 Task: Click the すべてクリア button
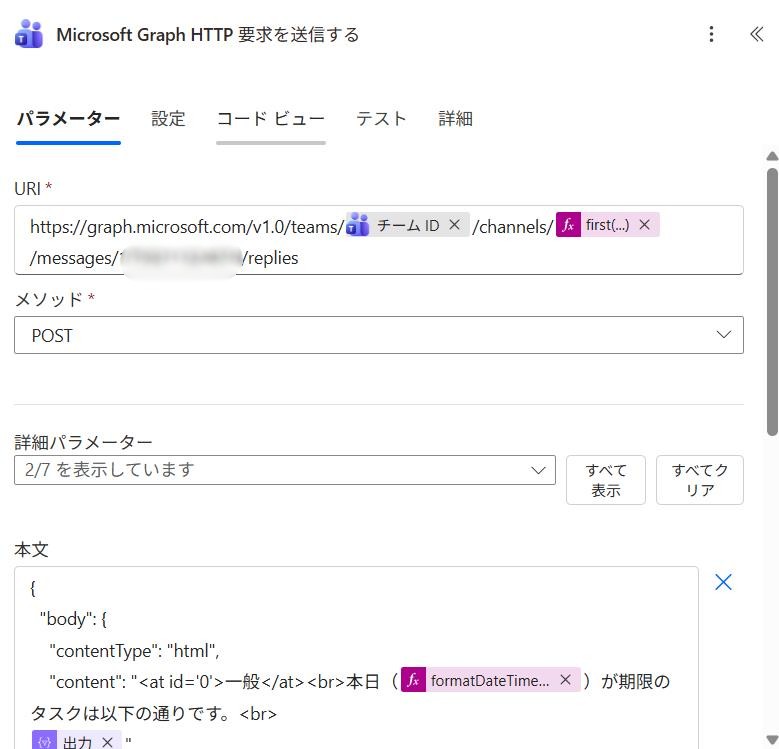699,480
